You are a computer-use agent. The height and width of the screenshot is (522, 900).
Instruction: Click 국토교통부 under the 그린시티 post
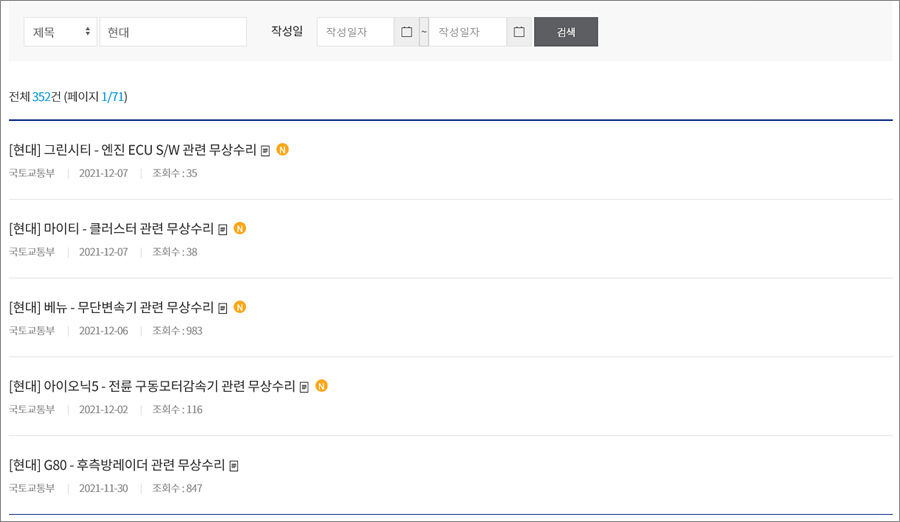pyautogui.click(x=32, y=173)
